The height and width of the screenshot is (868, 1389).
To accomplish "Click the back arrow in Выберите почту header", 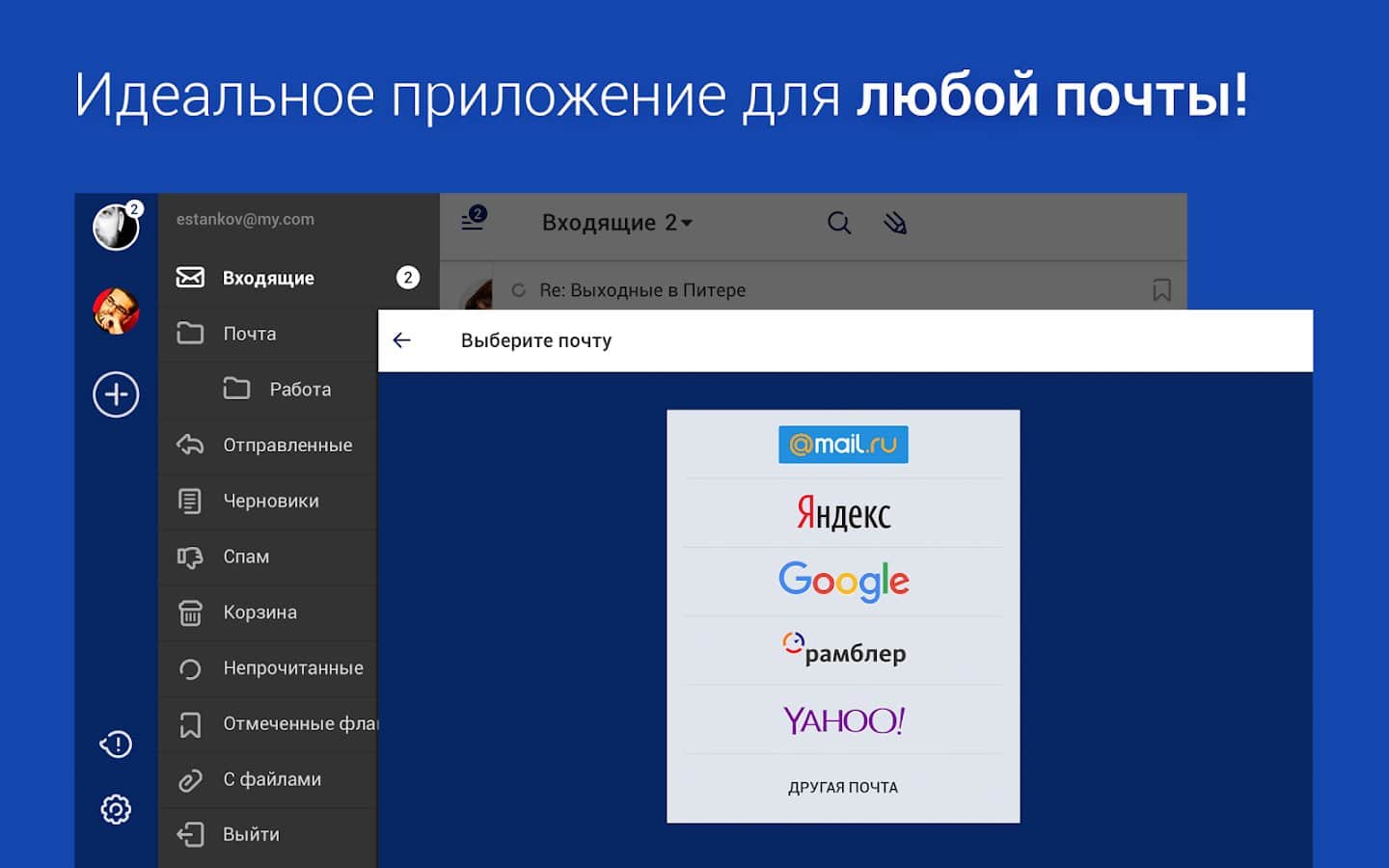I will (402, 340).
